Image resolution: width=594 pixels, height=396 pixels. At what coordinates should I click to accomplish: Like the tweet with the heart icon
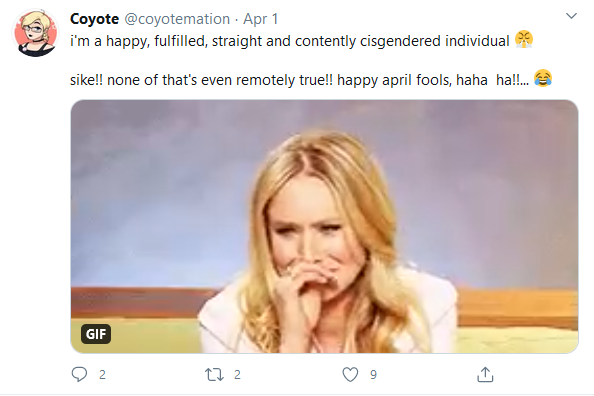[x=350, y=374]
